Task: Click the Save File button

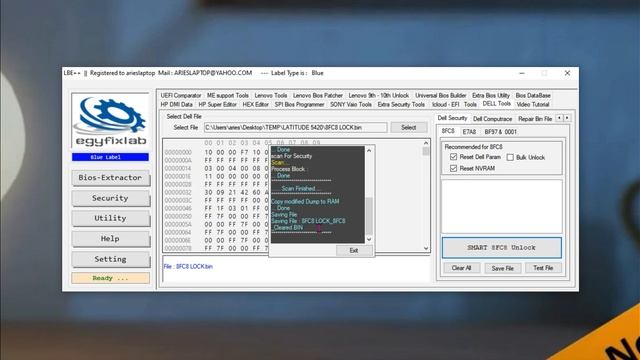Action: coord(502,268)
